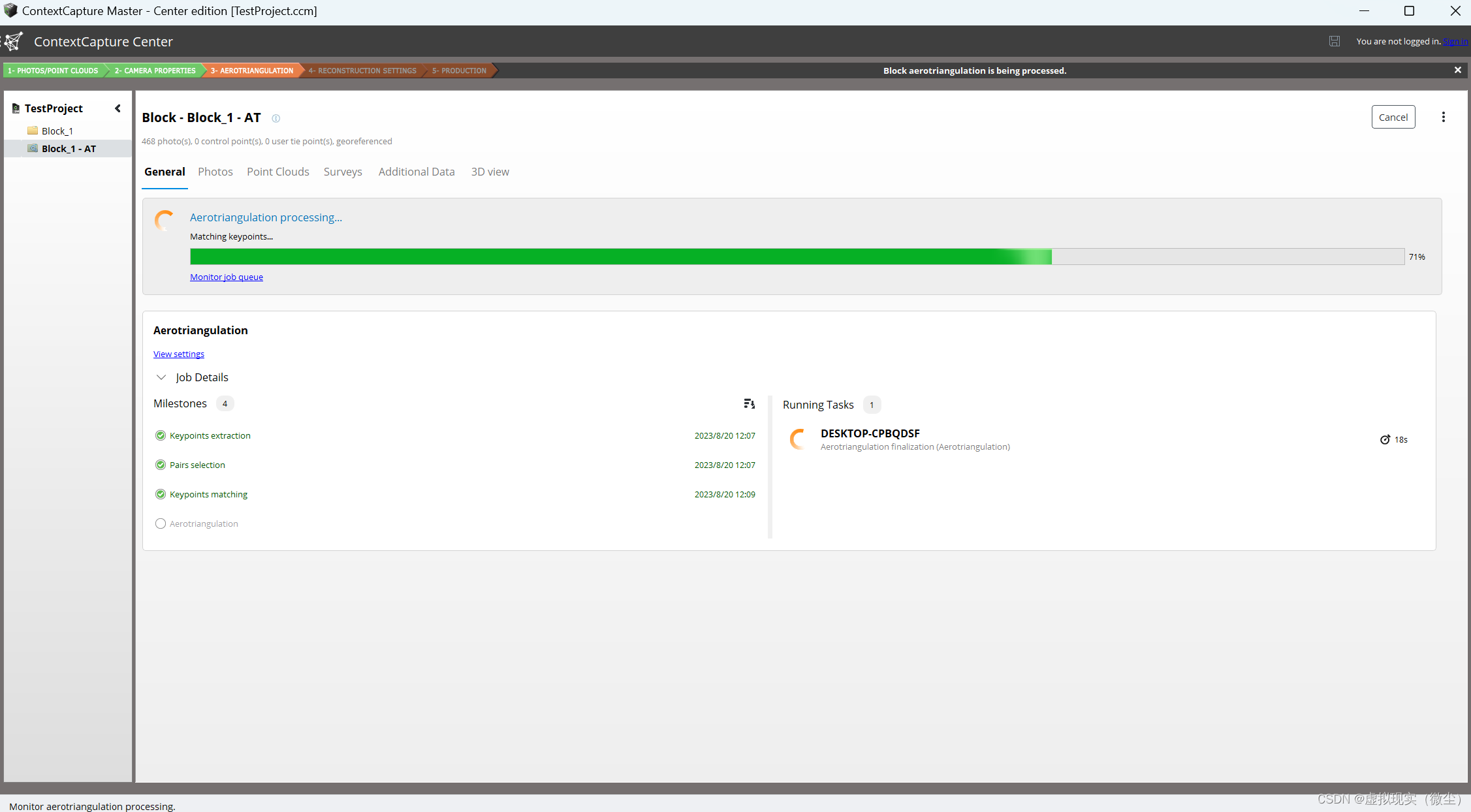Click the ContextCapture Center logo icon

pos(13,41)
